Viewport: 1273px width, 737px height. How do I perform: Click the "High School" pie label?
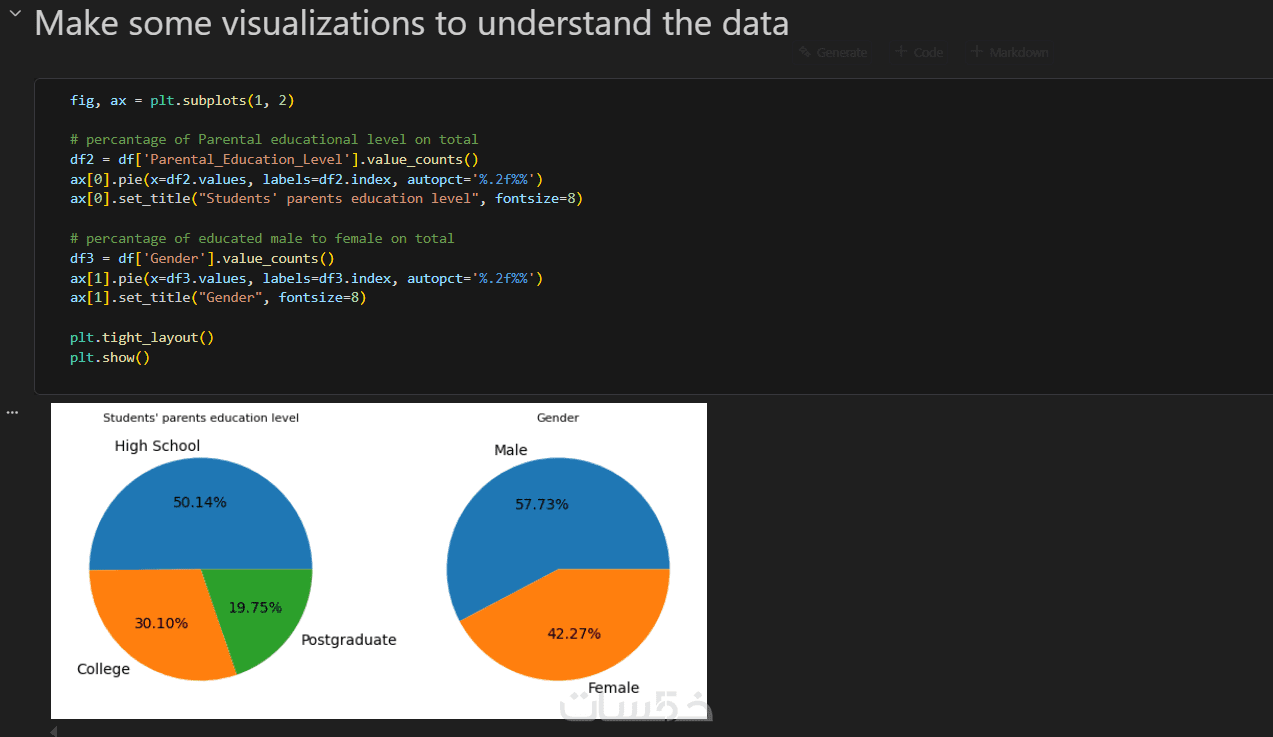157,446
